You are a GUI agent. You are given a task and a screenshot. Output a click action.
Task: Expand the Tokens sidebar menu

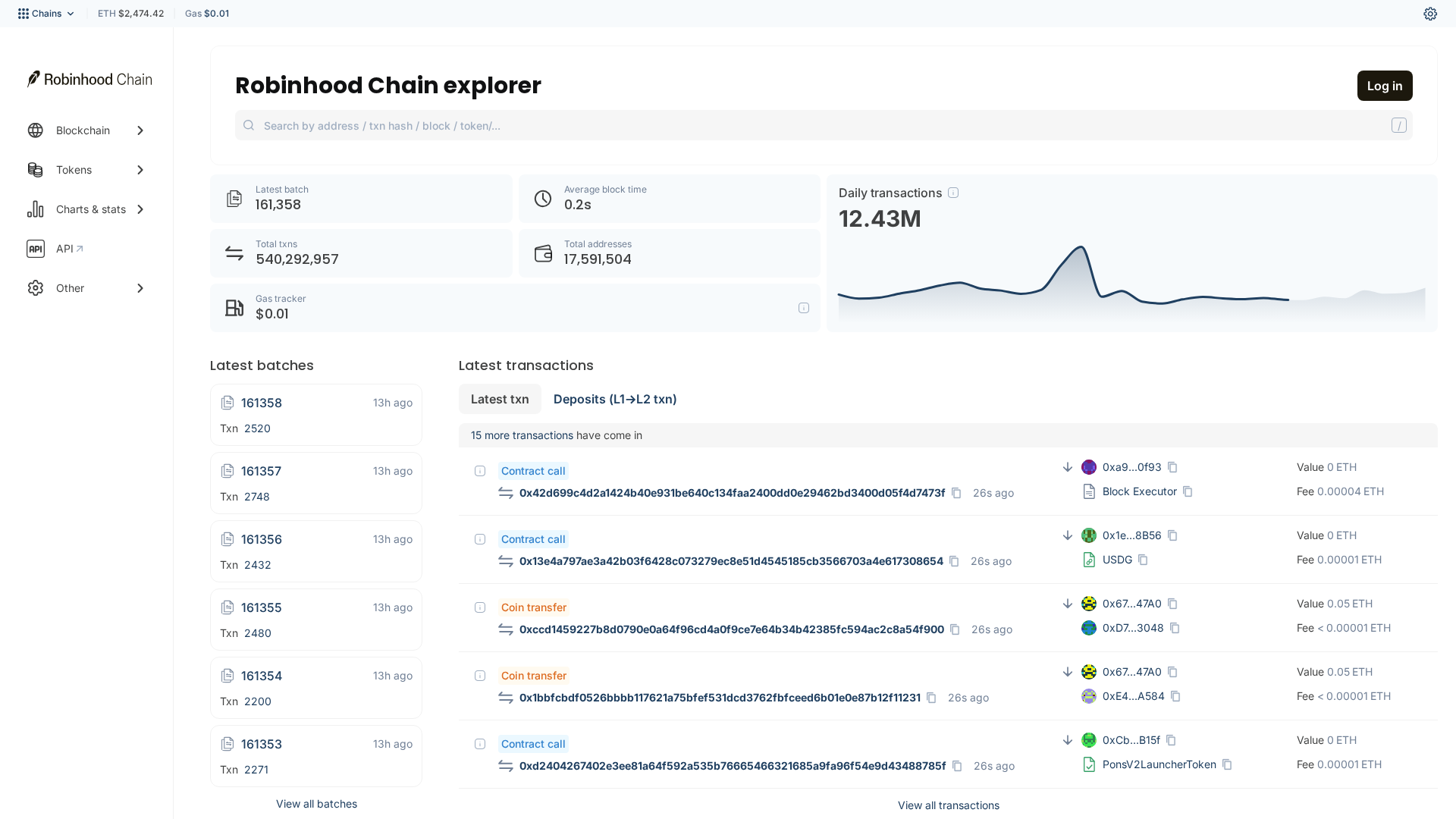pyautogui.click(x=86, y=170)
